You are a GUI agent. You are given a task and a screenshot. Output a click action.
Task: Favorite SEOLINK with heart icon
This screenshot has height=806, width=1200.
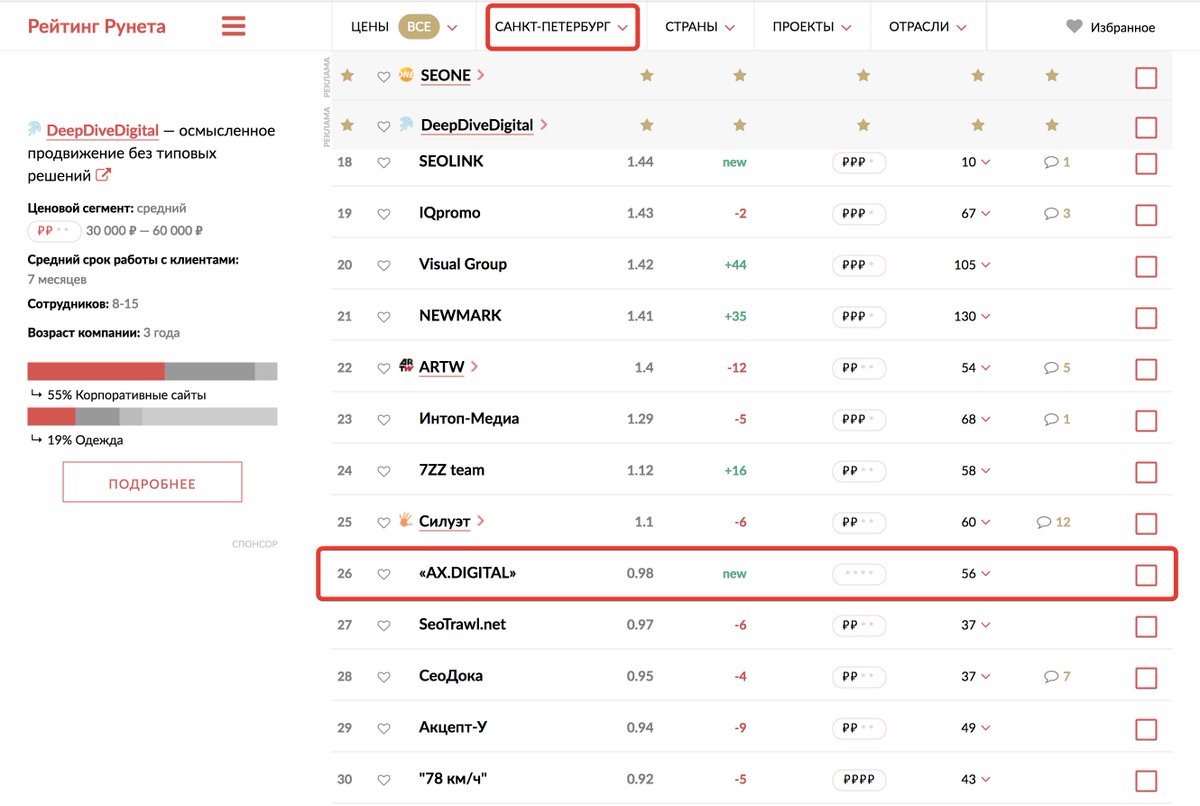coord(383,162)
